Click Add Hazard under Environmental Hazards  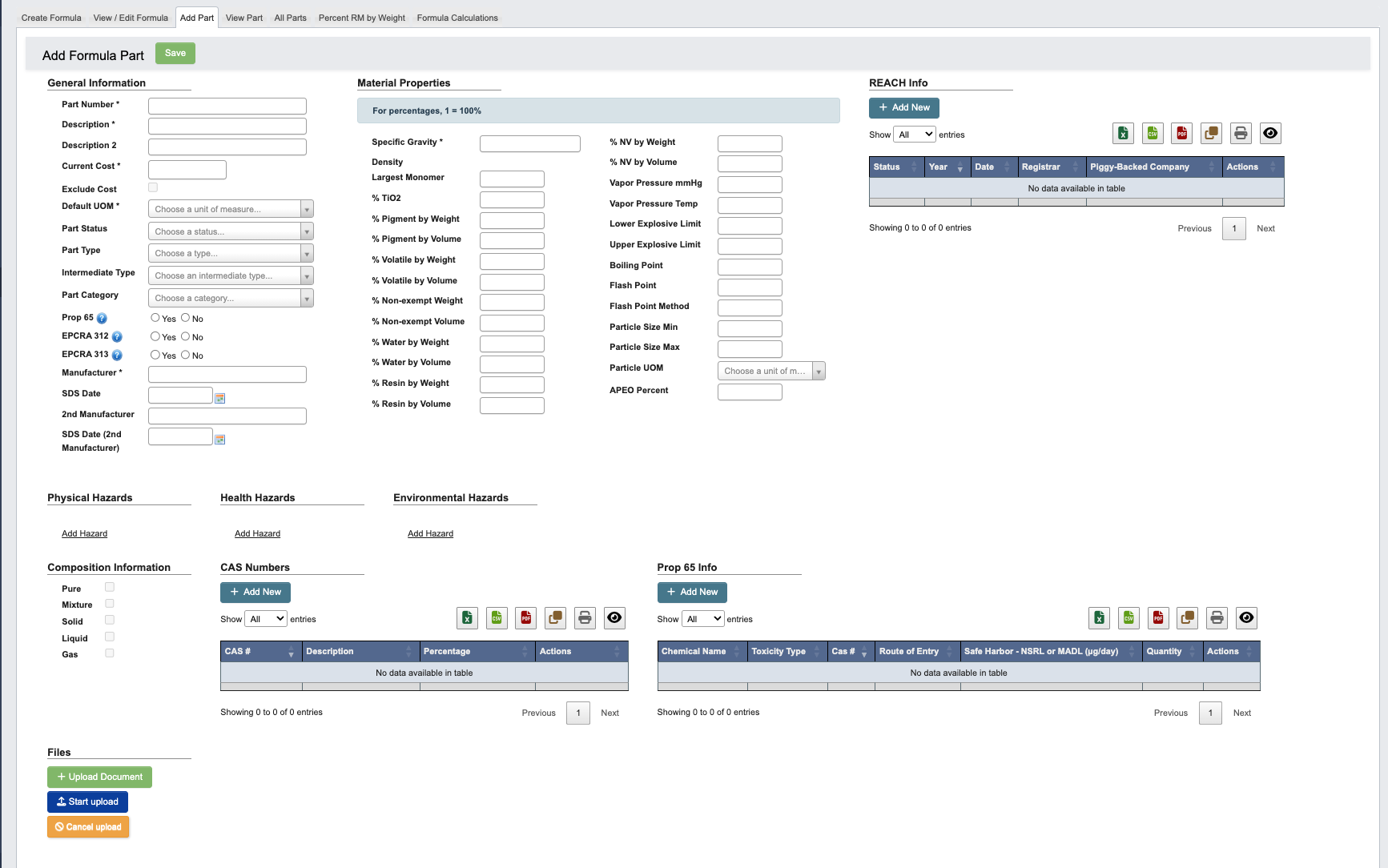431,533
